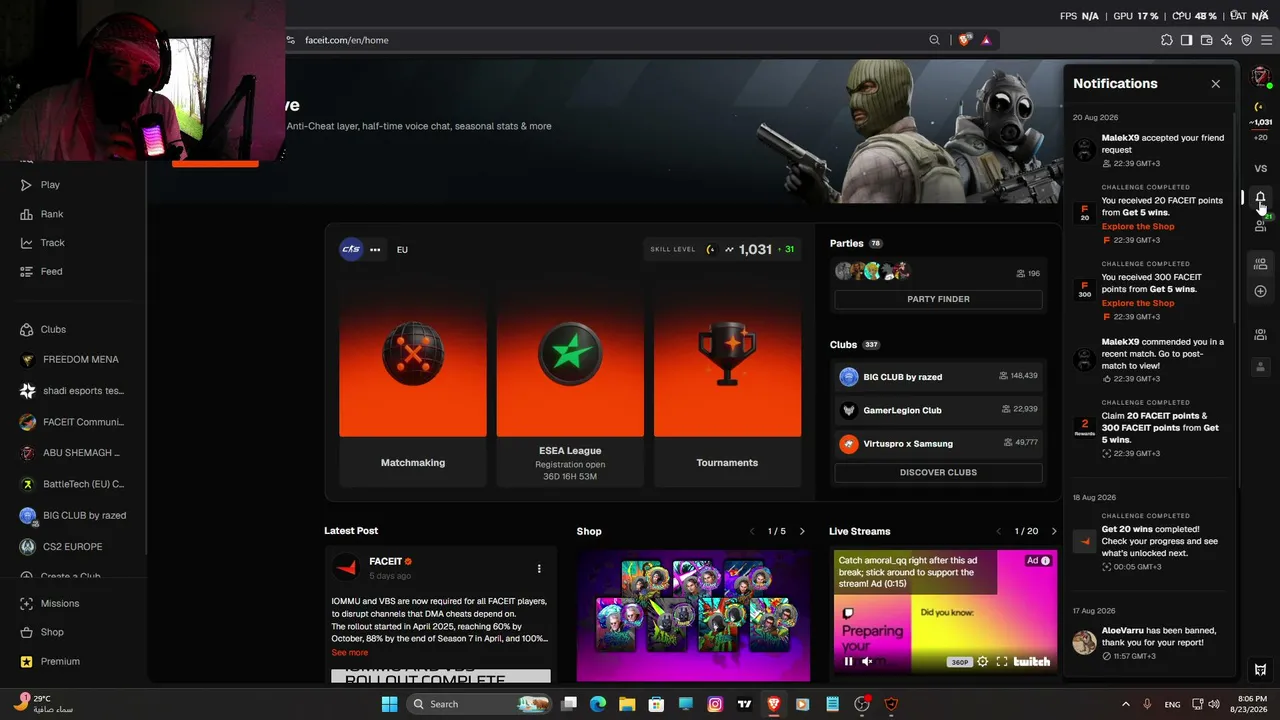Click the PARTY FINDER button
1280x720 pixels.
938,299
